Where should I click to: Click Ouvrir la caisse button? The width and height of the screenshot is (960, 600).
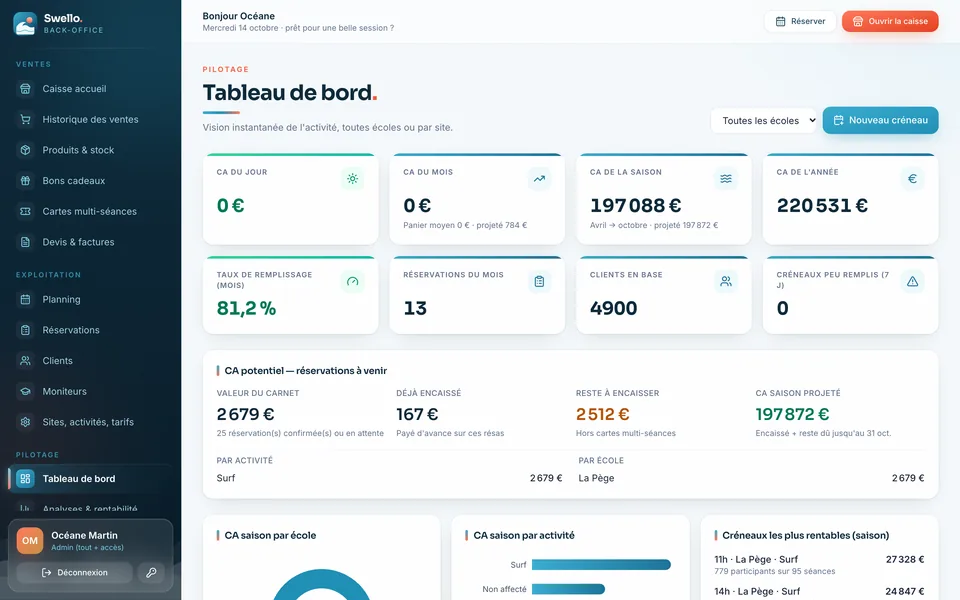[x=890, y=21]
